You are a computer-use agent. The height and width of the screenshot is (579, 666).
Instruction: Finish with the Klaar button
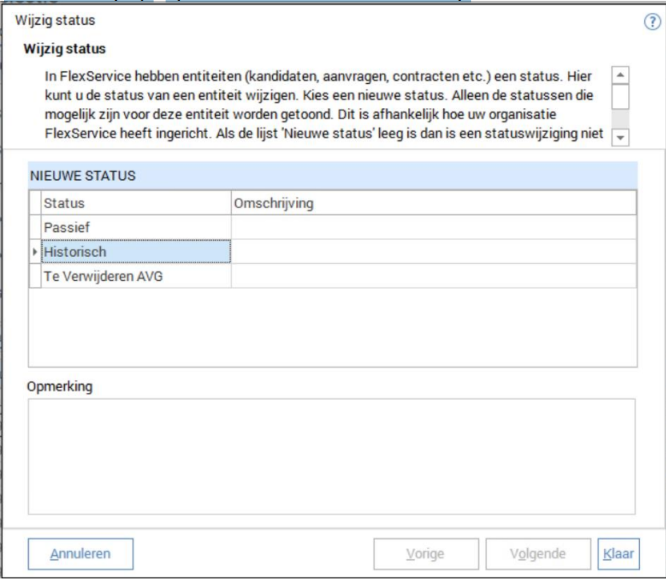[618, 553]
